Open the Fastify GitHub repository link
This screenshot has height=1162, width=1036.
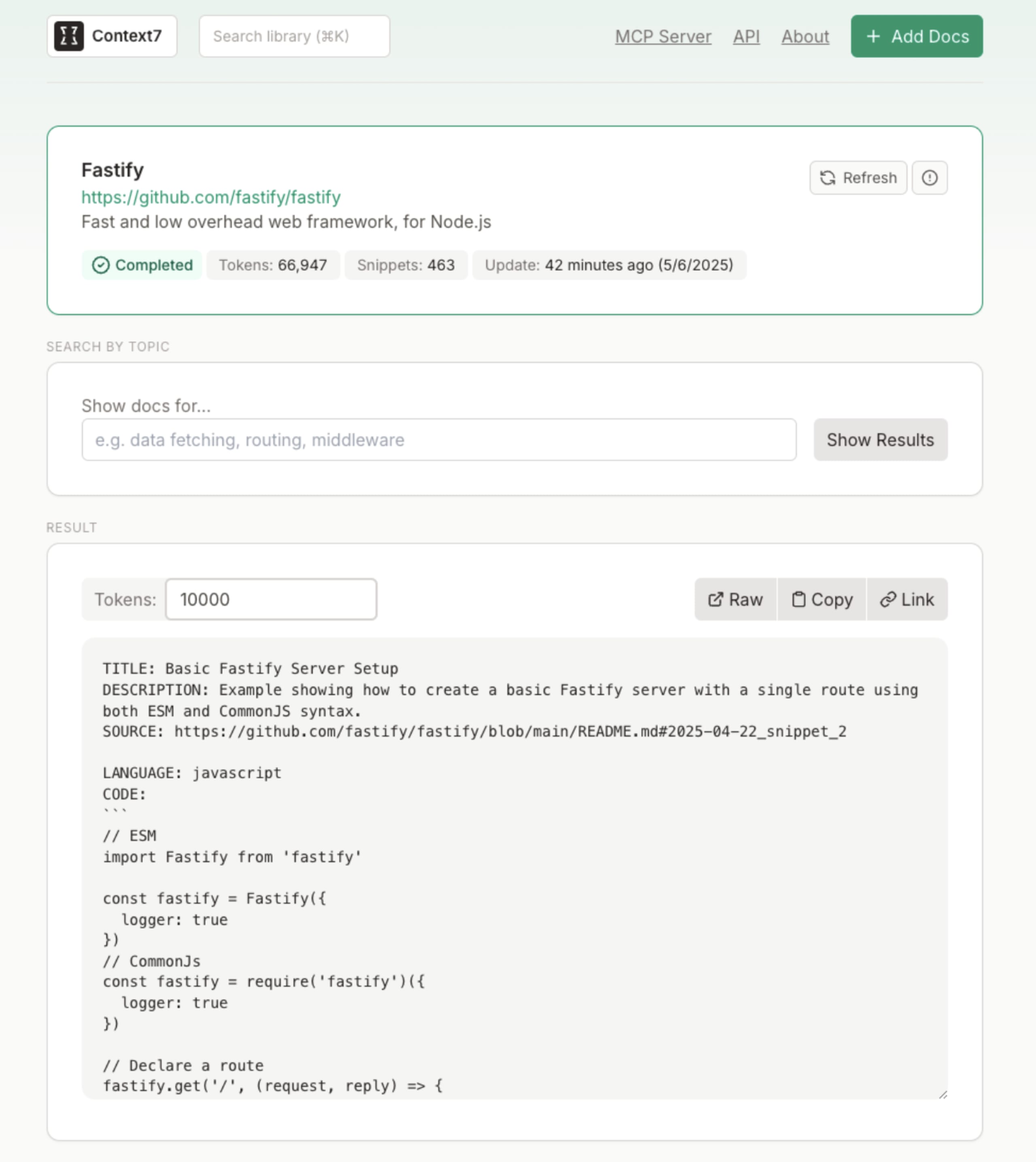pos(211,197)
